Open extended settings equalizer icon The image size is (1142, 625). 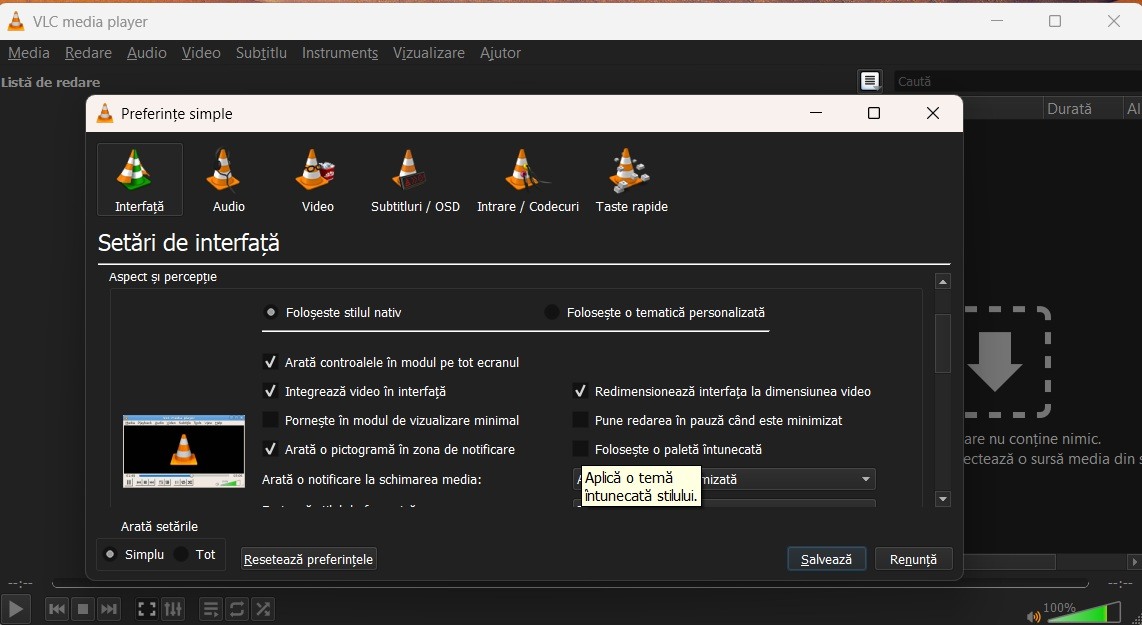[x=173, y=609]
